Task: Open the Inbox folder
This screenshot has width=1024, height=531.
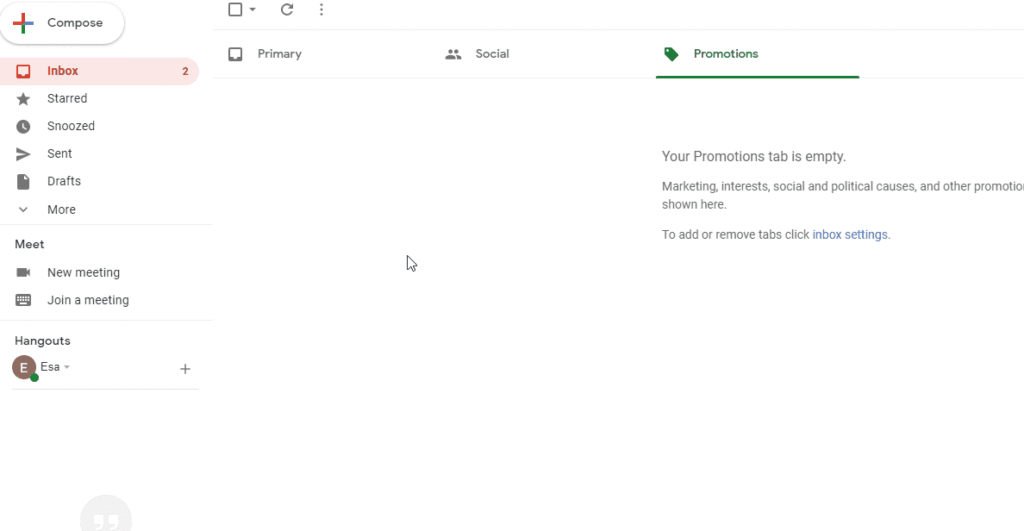Action: point(62,71)
